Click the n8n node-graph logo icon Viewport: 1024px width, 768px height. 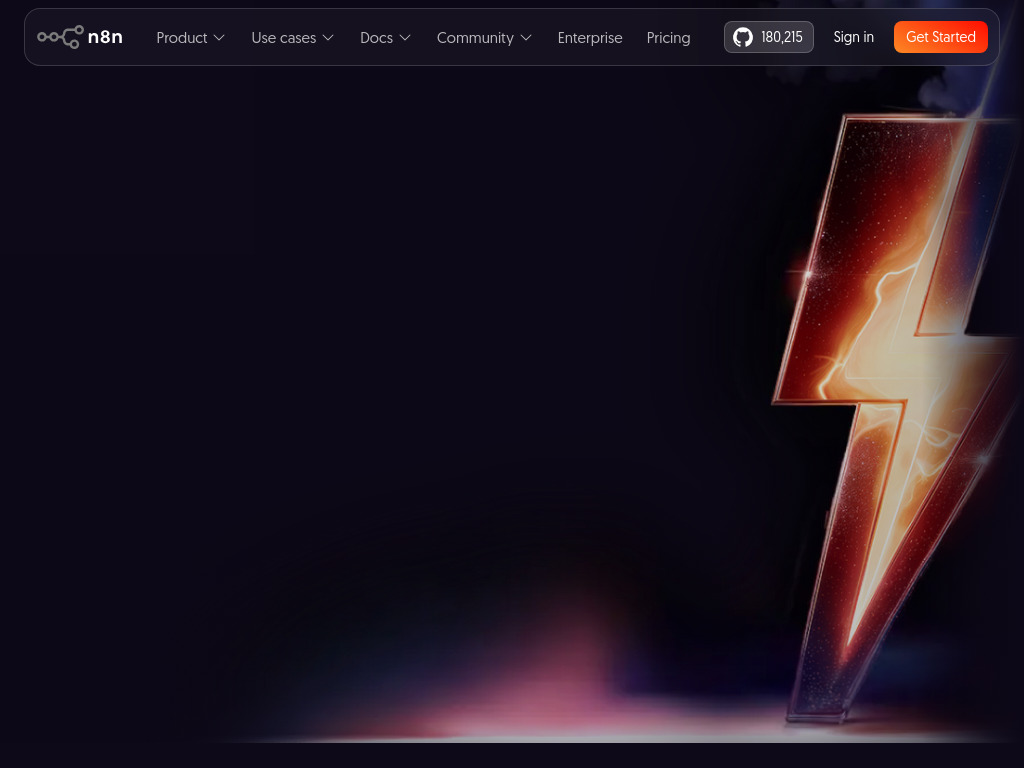pyautogui.click(x=60, y=37)
